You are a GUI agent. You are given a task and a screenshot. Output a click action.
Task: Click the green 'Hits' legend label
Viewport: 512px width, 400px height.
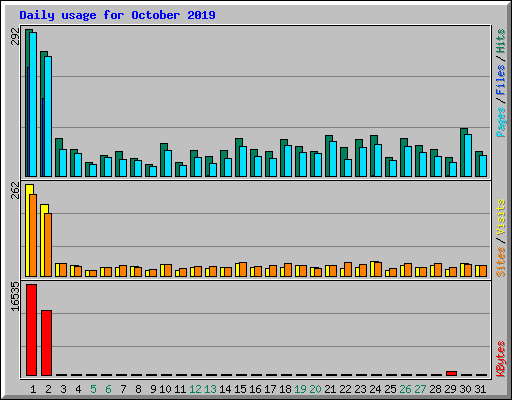tap(500, 41)
